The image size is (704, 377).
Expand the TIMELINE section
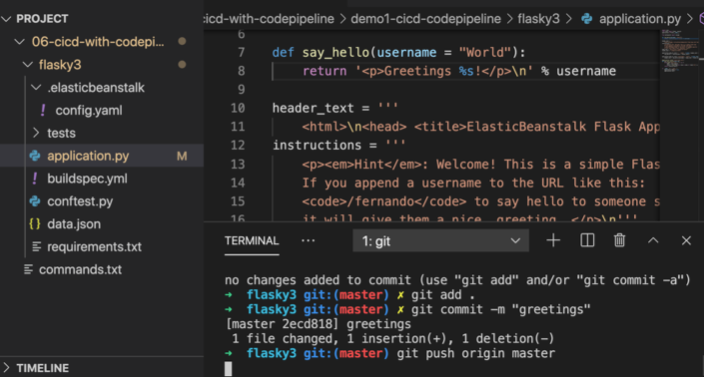tap(6, 368)
